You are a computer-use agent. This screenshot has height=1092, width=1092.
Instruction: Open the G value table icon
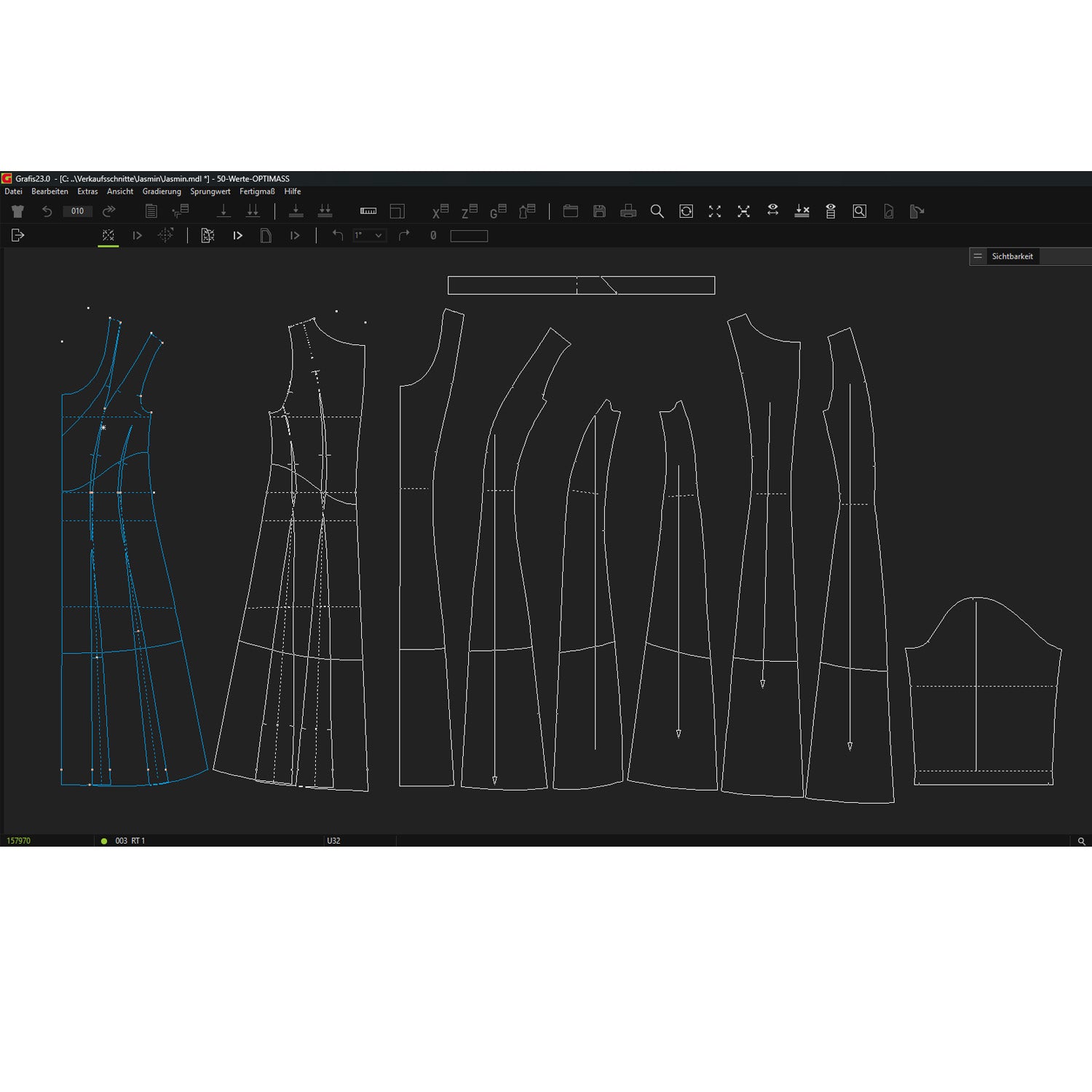point(498,211)
